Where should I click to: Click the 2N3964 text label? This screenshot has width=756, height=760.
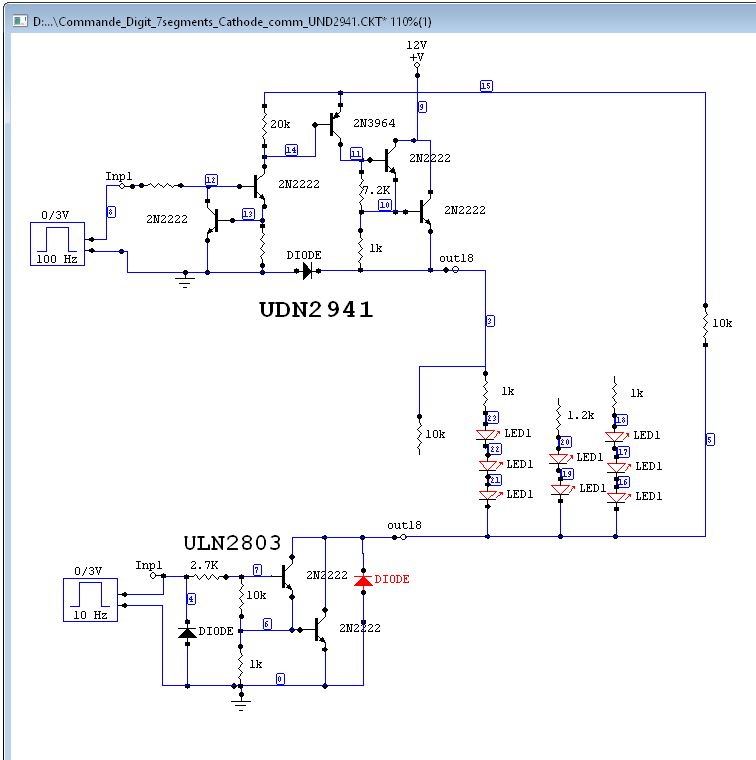pos(374,123)
